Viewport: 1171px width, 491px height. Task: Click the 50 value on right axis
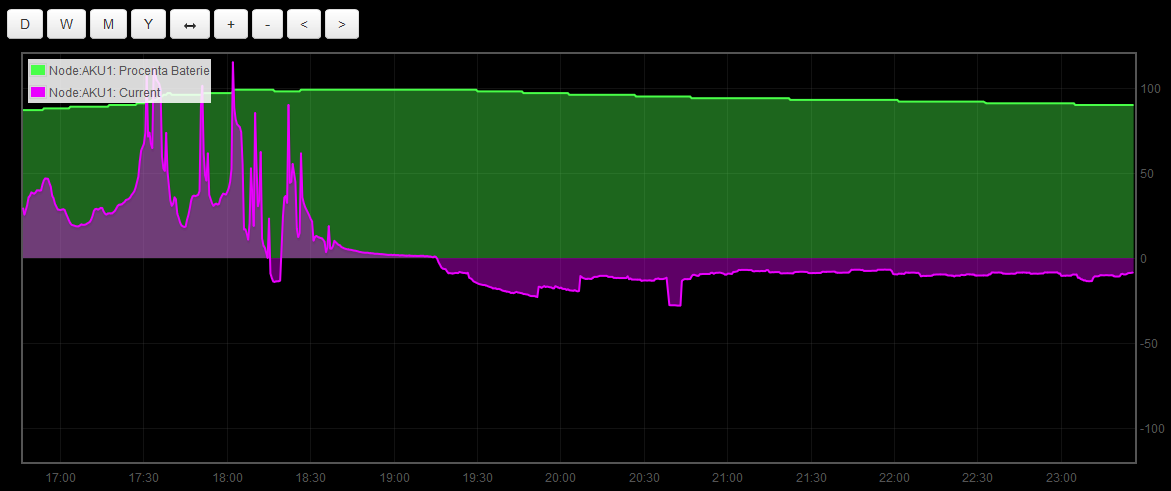pyautogui.click(x=1146, y=173)
